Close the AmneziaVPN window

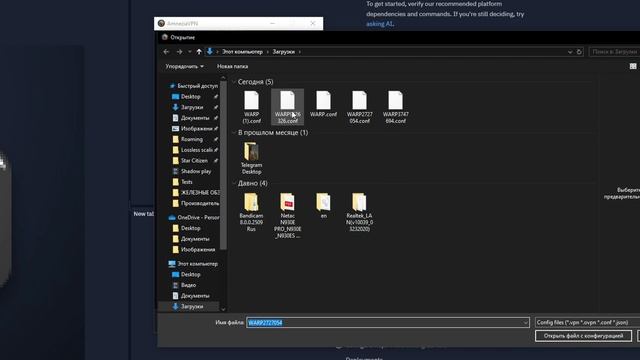coord(313,23)
